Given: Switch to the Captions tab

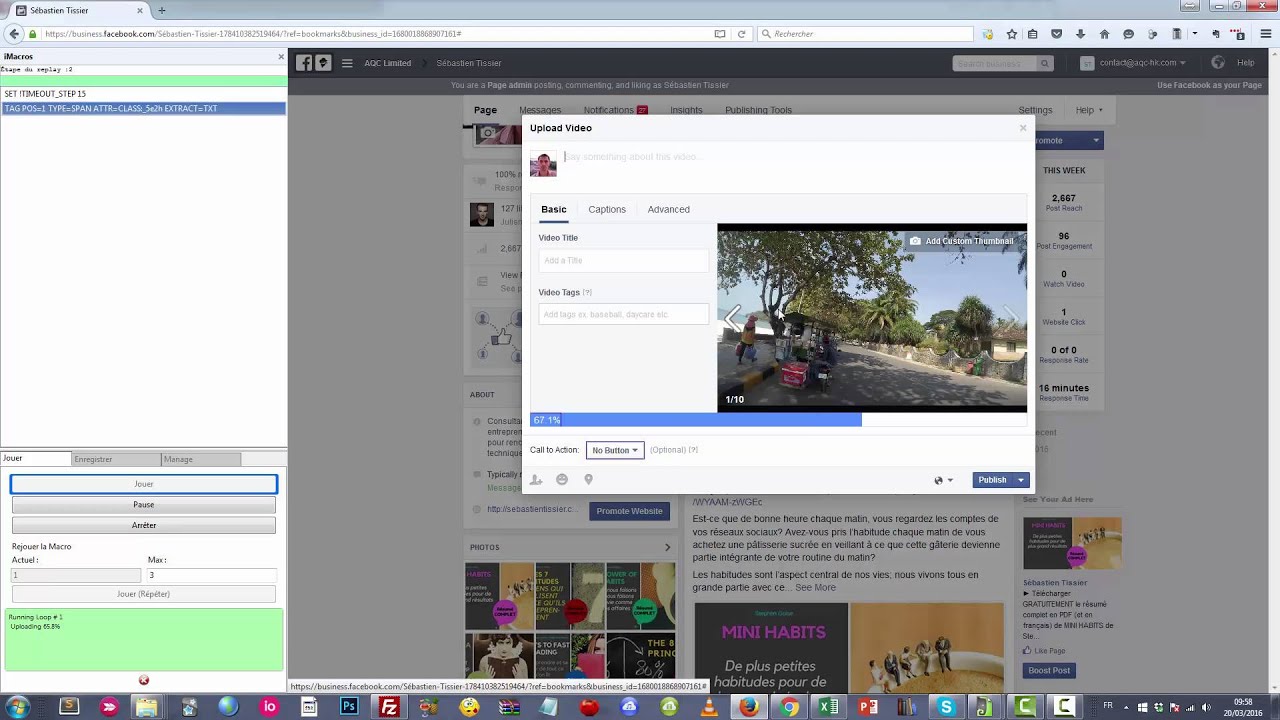Looking at the screenshot, I should pos(607,209).
